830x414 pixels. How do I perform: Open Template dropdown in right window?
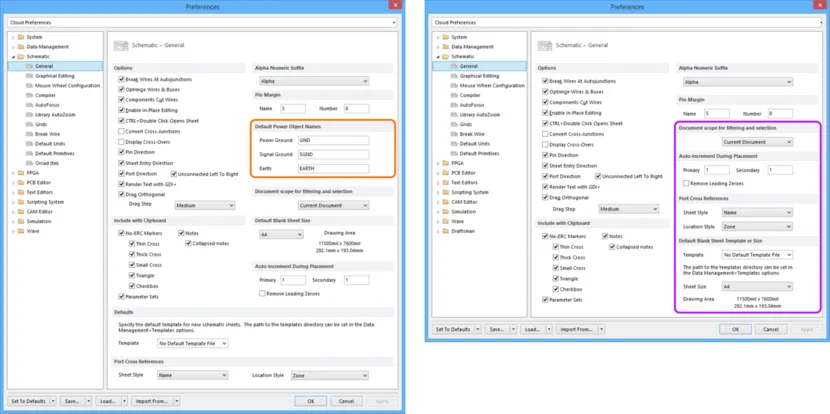(757, 255)
